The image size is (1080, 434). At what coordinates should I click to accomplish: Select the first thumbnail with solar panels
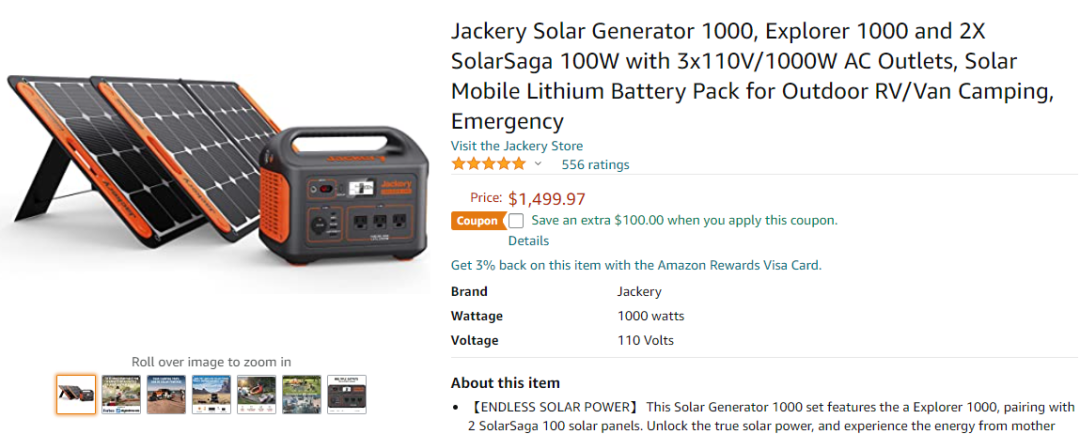click(x=76, y=394)
